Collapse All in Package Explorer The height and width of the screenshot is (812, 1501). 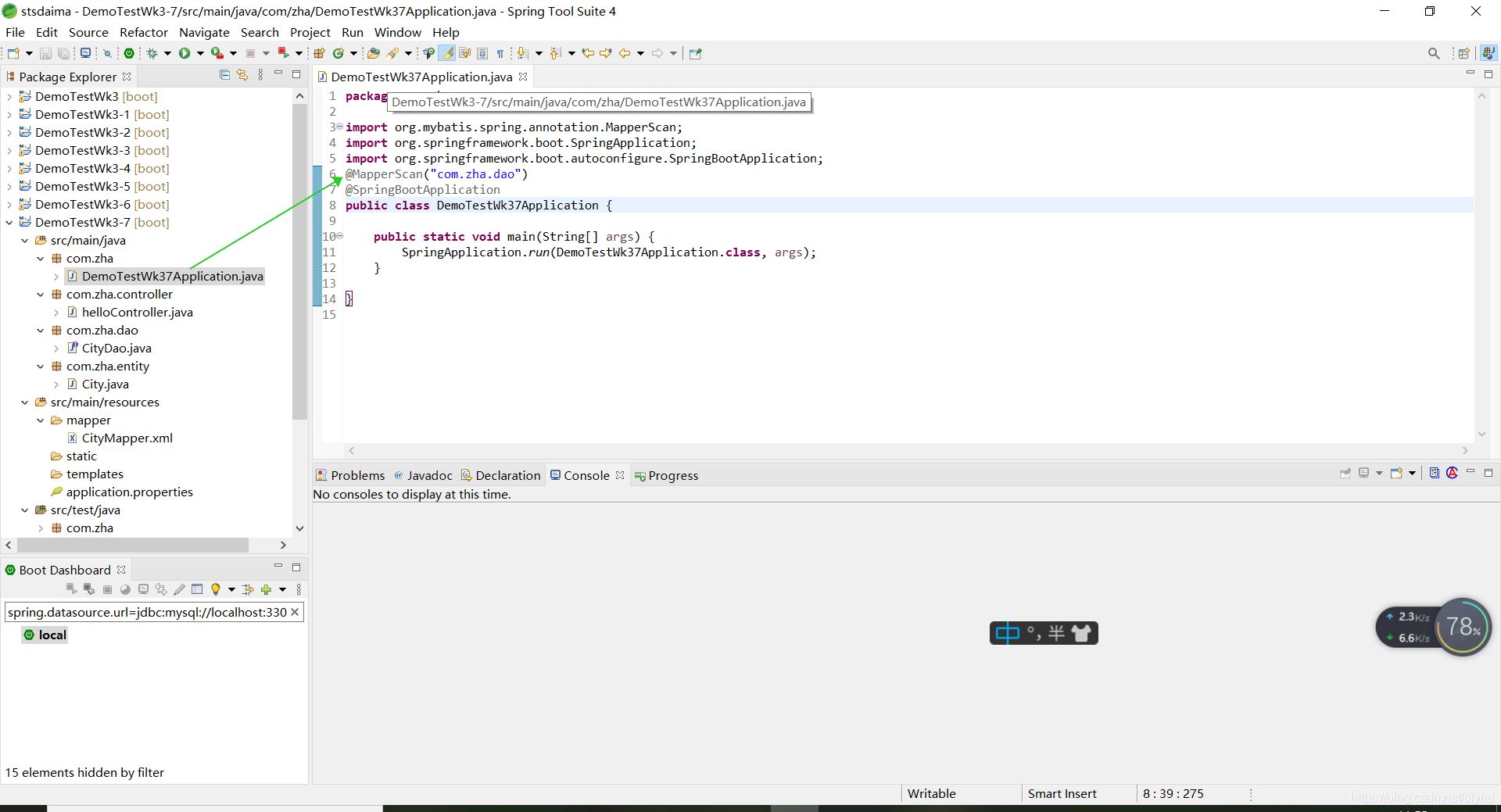click(225, 75)
